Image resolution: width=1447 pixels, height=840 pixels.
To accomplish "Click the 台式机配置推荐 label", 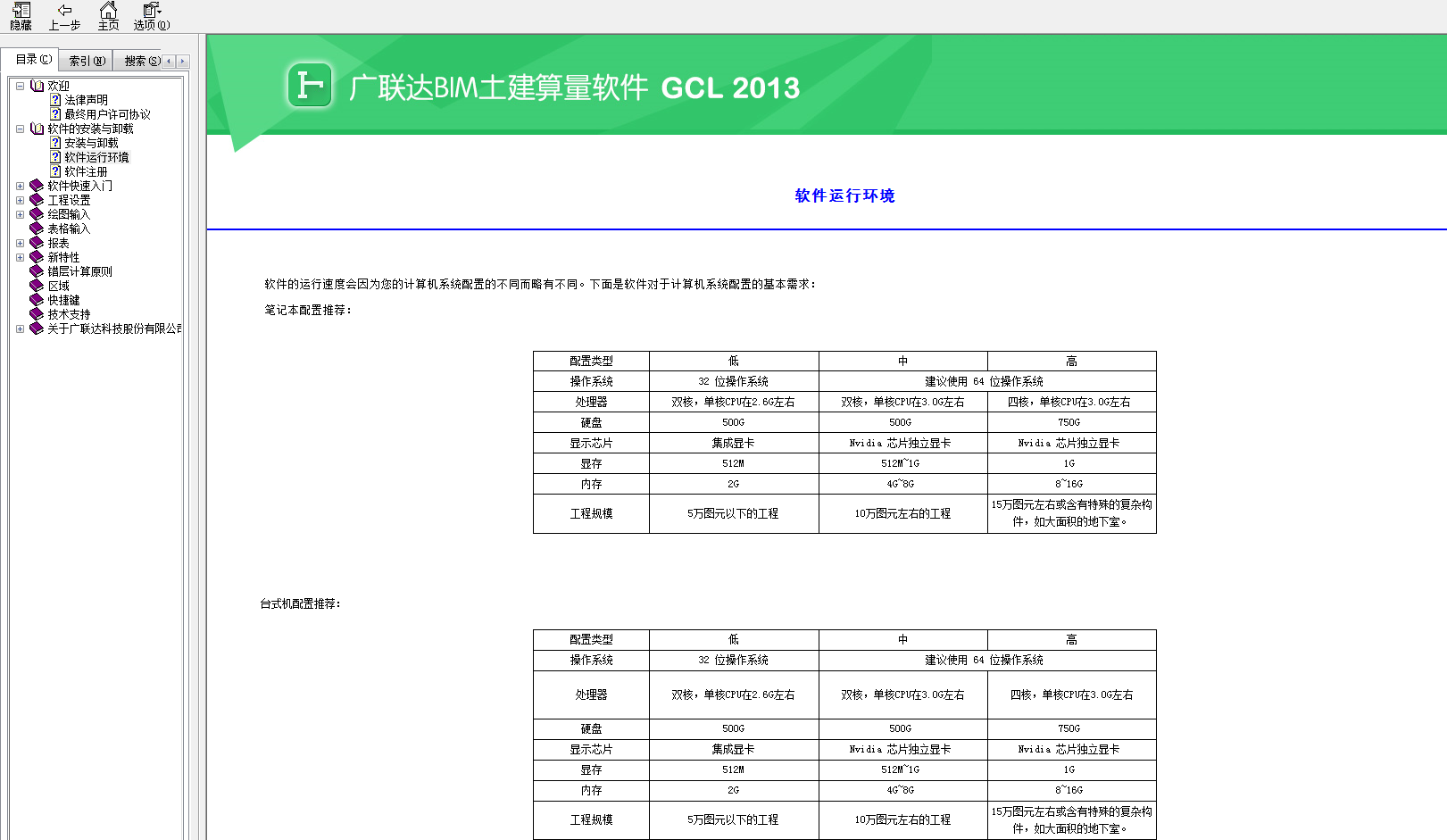I will tap(301, 603).
